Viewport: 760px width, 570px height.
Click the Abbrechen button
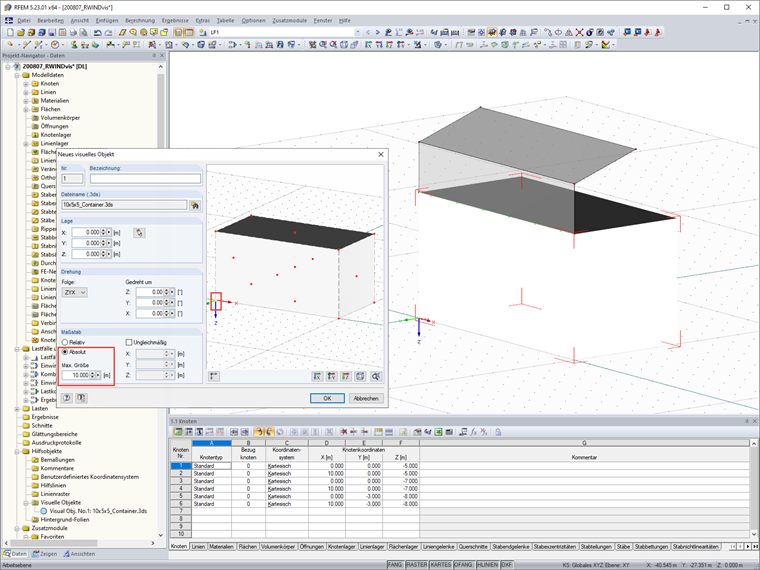pos(365,398)
